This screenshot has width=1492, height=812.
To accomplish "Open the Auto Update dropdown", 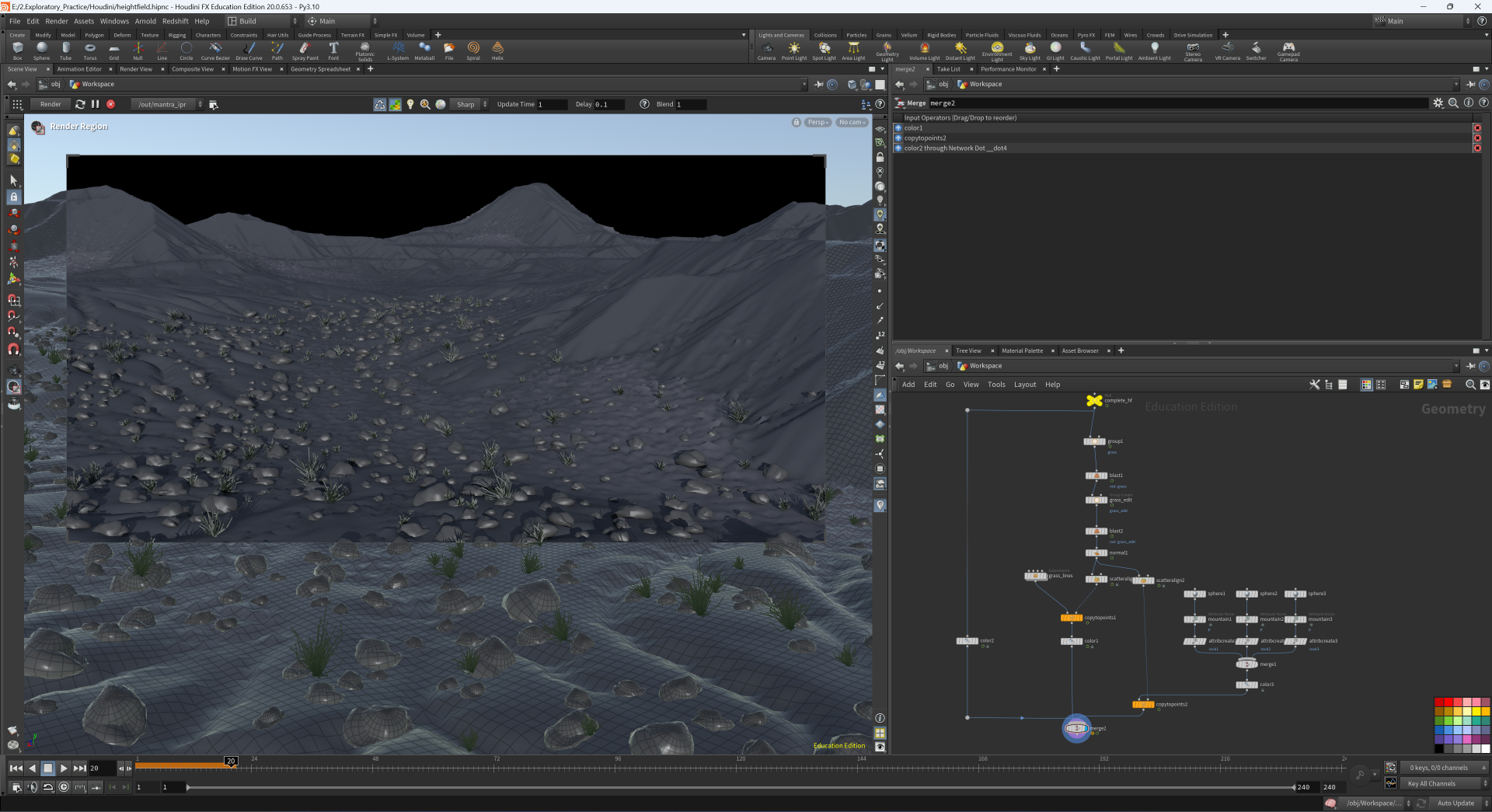I will pos(1455,803).
